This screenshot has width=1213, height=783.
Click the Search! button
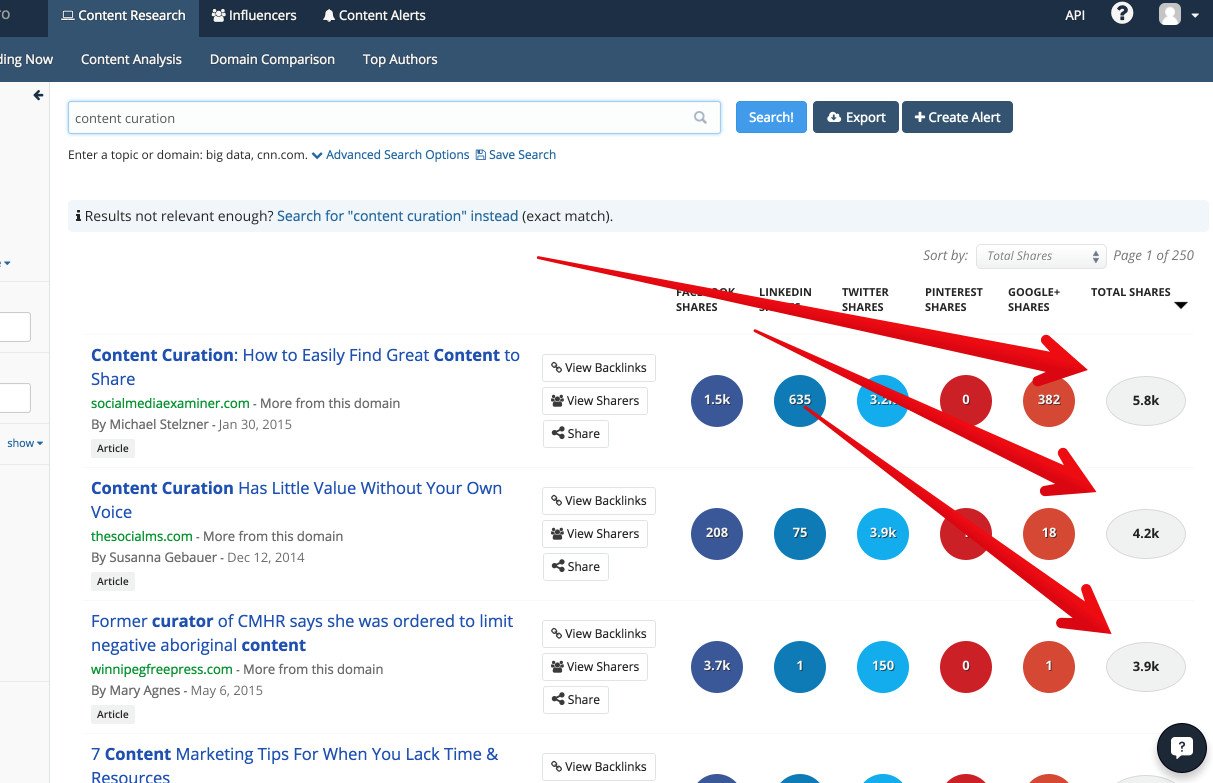pyautogui.click(x=771, y=117)
